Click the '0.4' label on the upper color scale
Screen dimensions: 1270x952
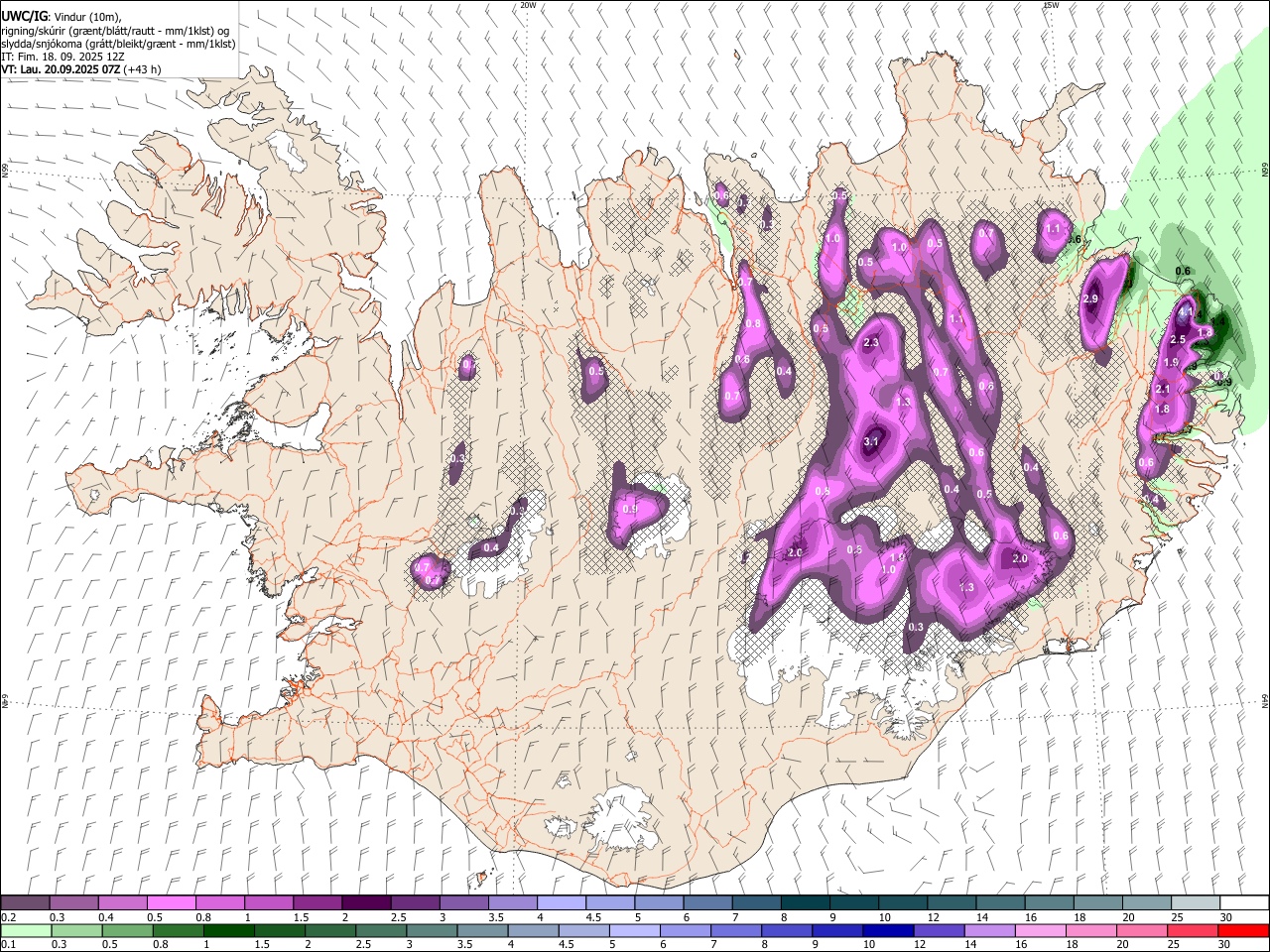[106, 917]
